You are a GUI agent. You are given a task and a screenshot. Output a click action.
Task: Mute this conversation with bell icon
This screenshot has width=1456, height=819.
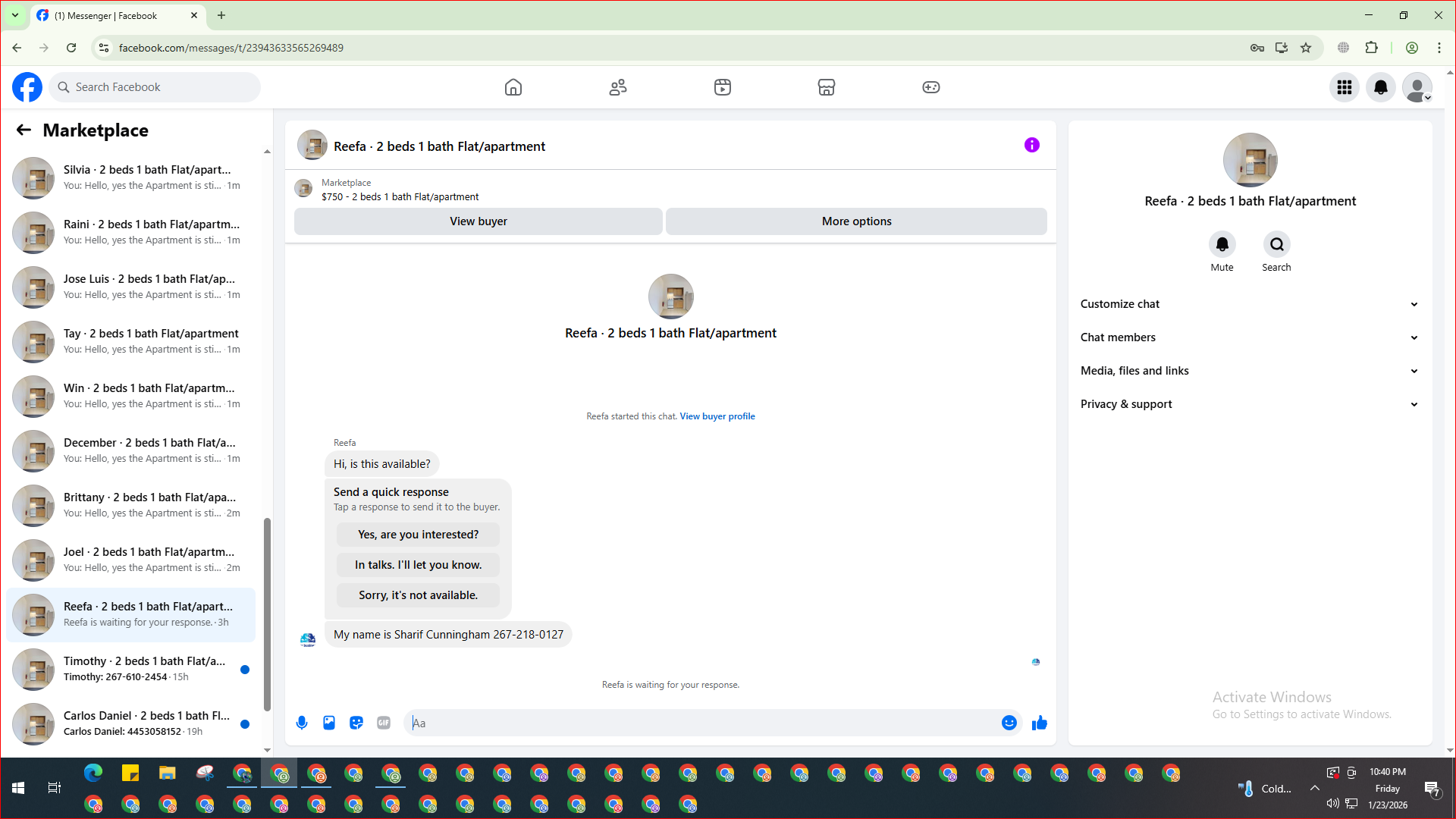coord(1222,245)
